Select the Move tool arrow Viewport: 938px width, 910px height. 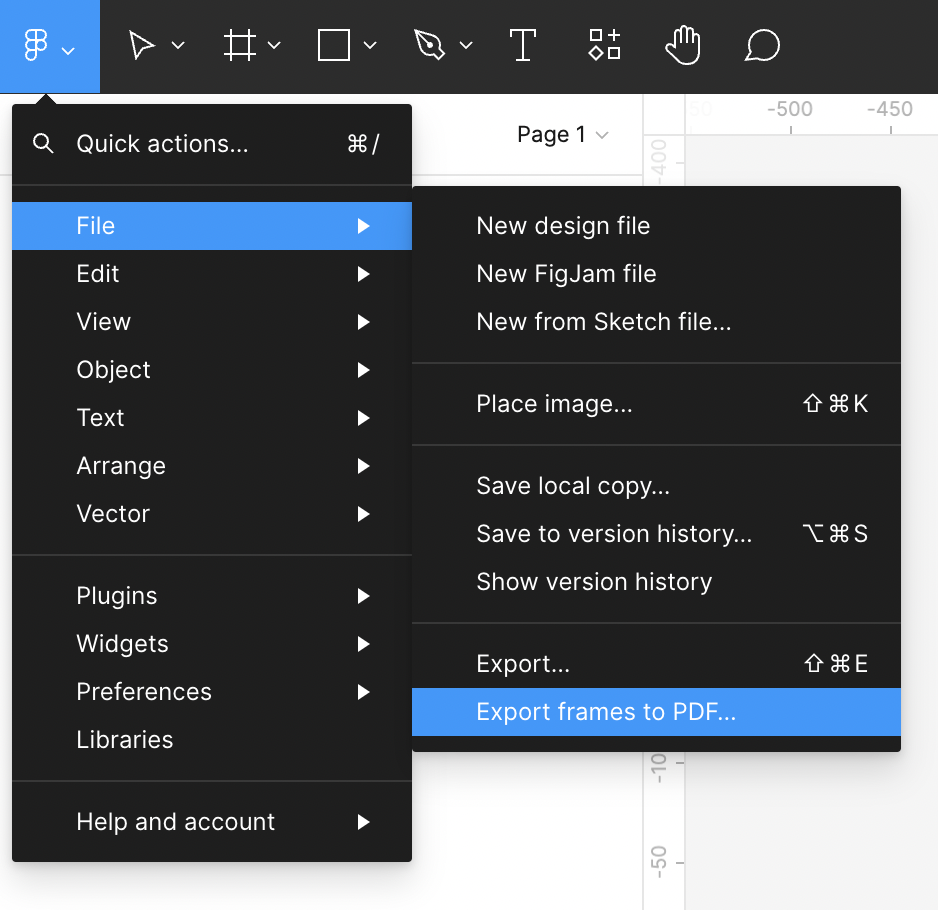pos(142,45)
